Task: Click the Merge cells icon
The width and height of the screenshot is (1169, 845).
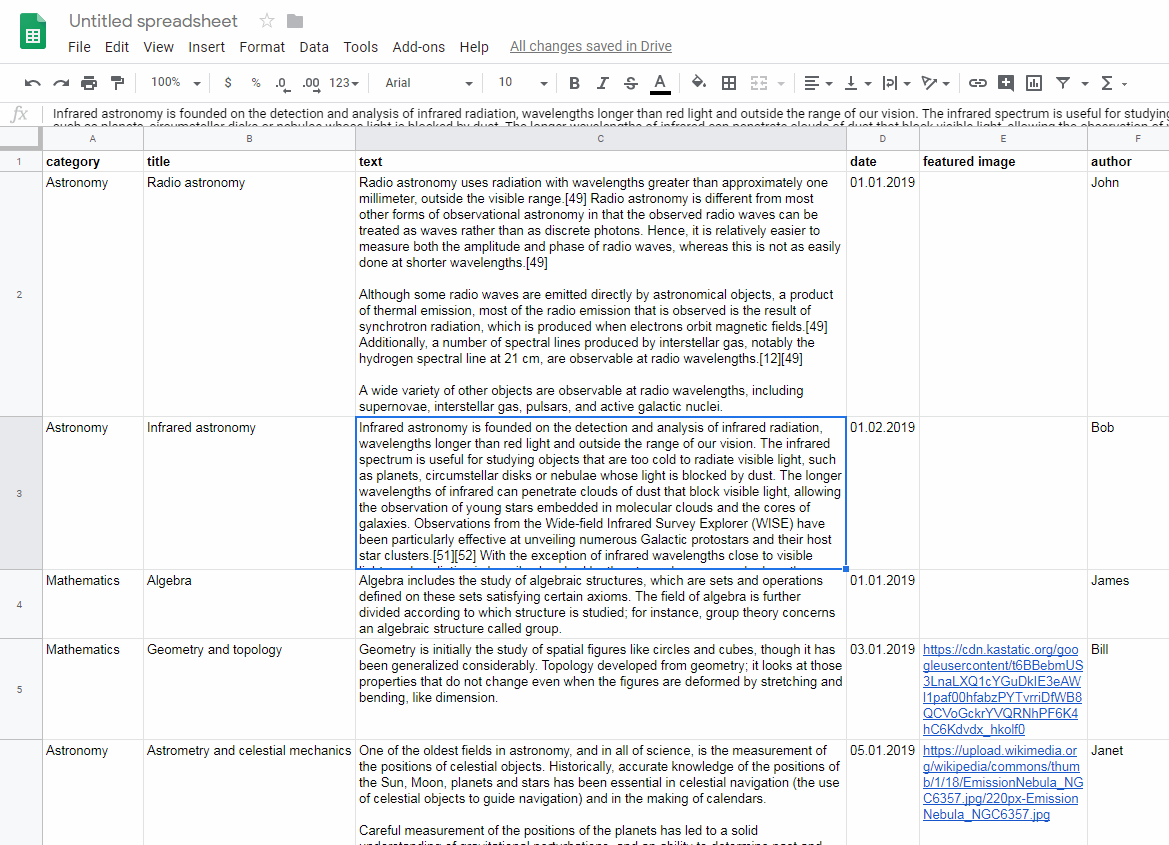Action: pos(759,83)
